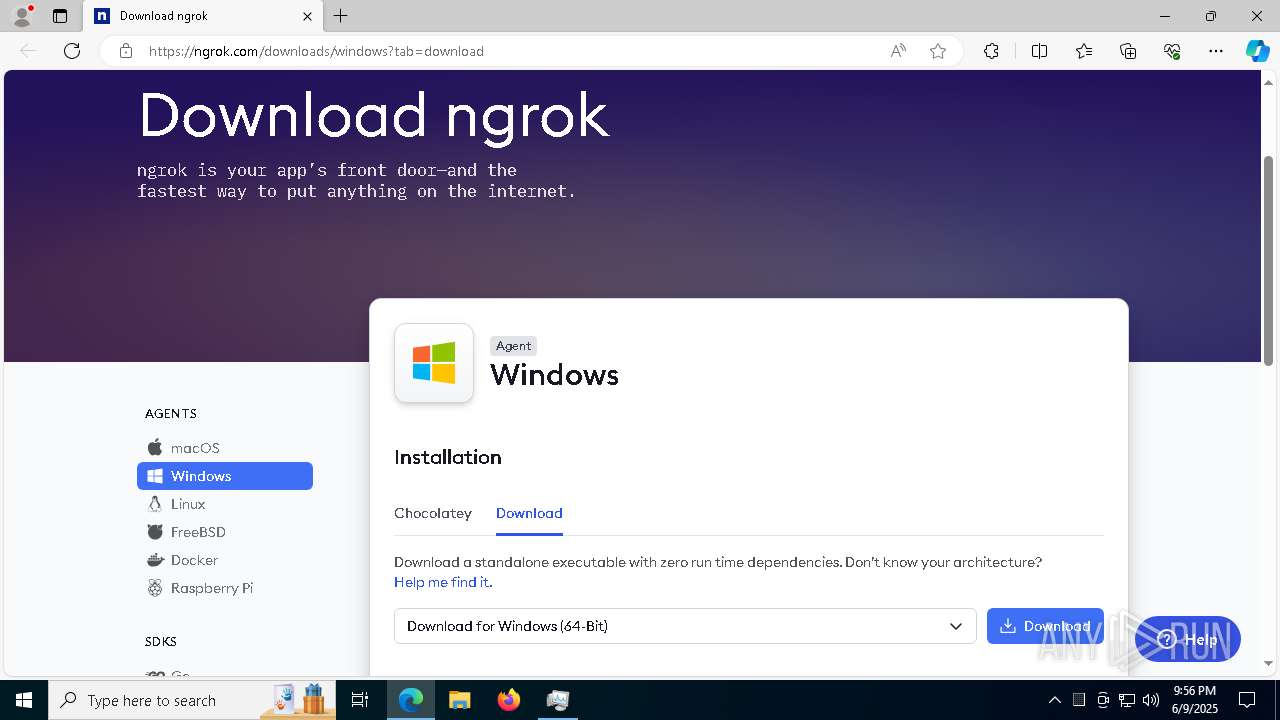Open Settings and more ellipsis
The image size is (1280, 720).
(x=1216, y=51)
